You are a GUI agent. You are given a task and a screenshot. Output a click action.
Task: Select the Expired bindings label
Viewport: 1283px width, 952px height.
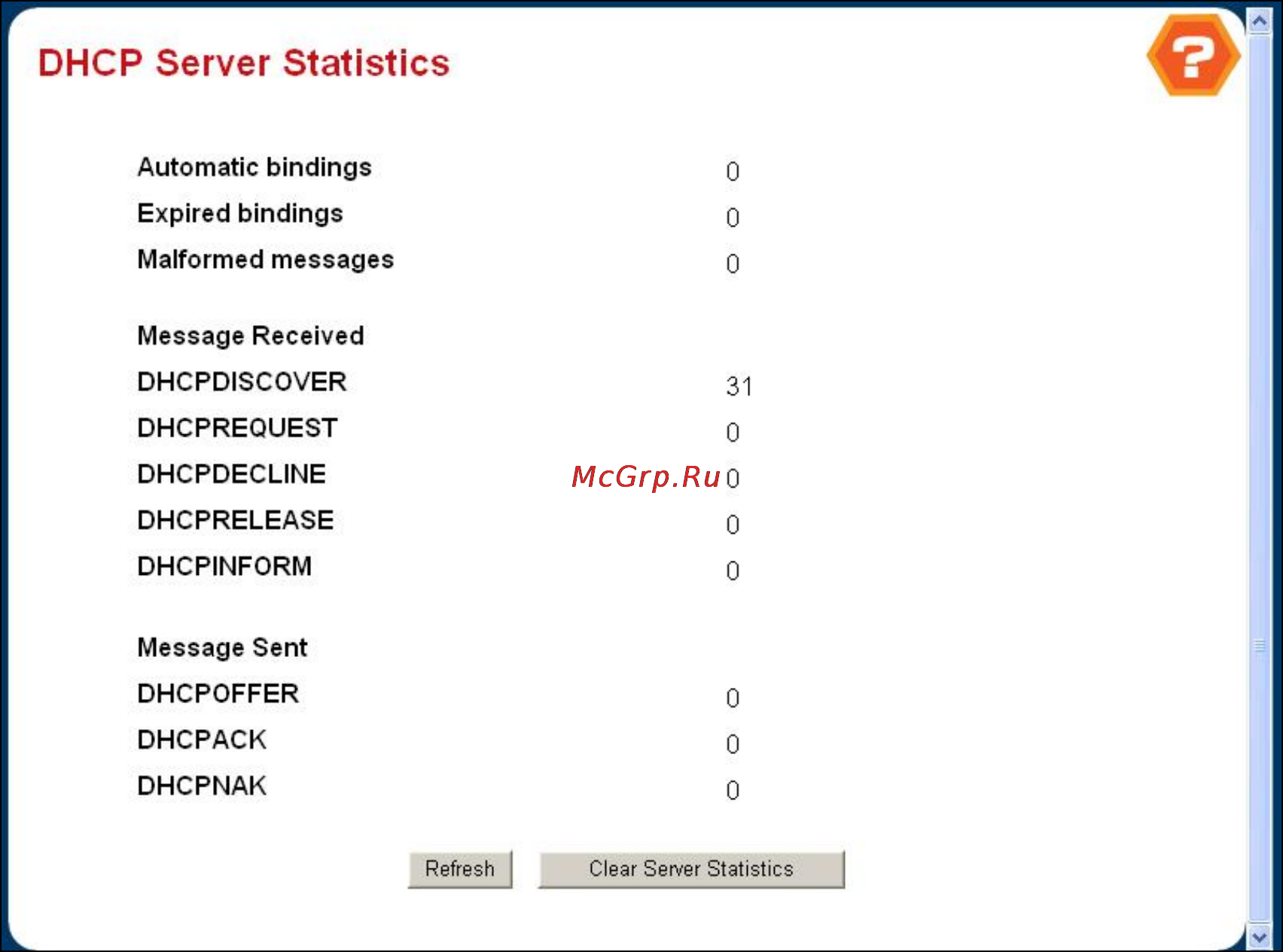[x=240, y=214]
